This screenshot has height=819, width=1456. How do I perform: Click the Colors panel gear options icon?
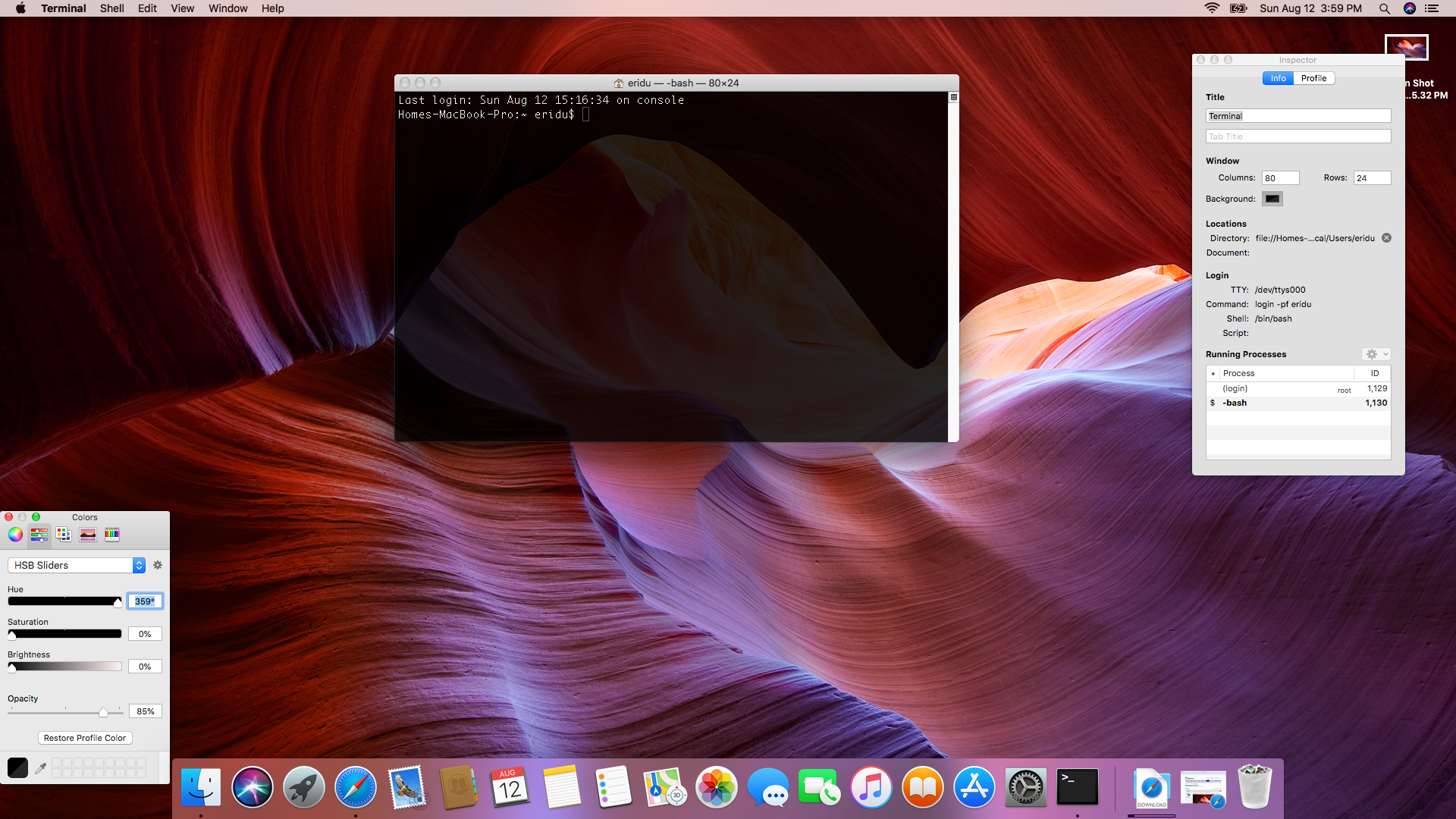click(x=158, y=565)
